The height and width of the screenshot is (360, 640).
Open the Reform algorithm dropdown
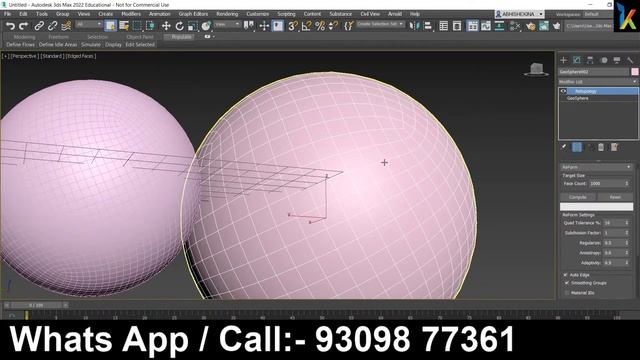tap(596, 167)
